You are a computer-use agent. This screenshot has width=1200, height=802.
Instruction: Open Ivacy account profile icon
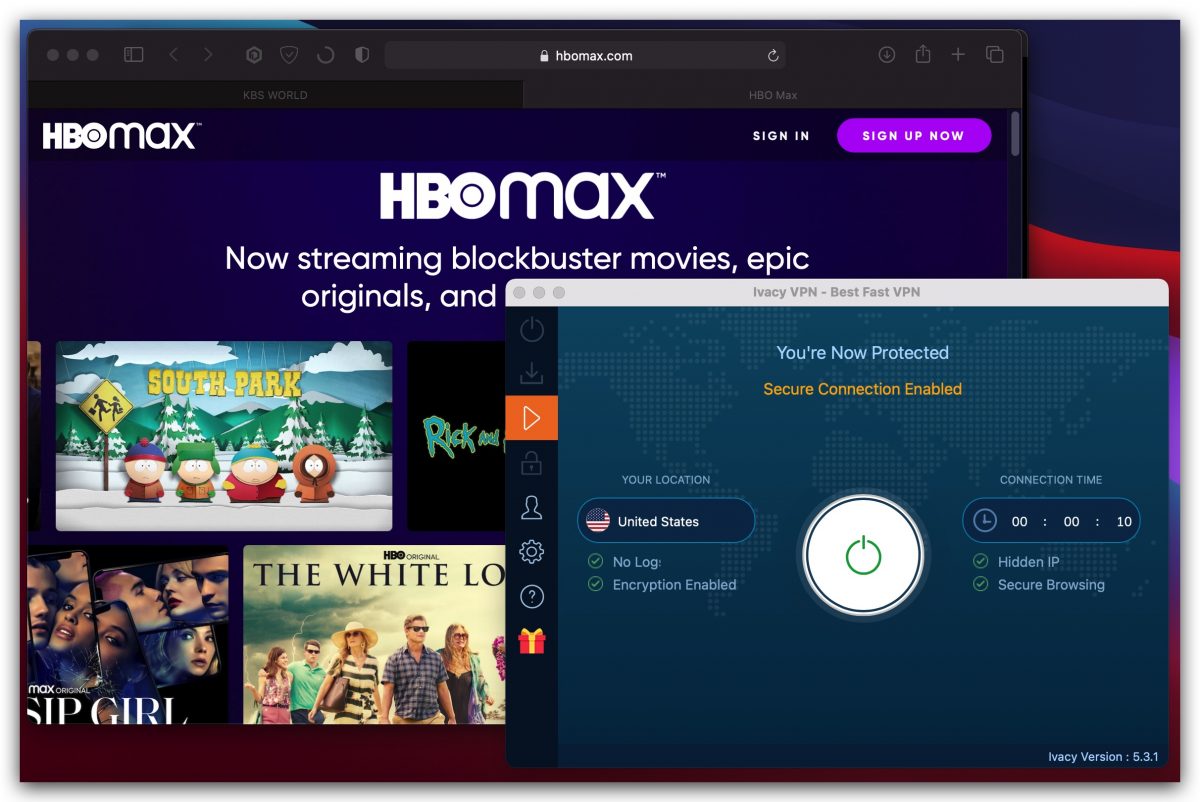click(x=532, y=507)
